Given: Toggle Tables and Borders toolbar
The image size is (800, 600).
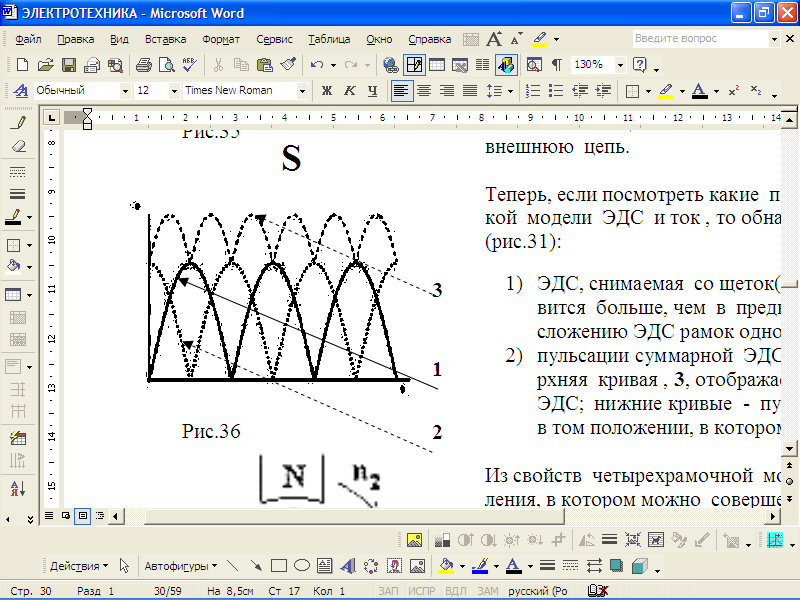Looking at the screenshot, I should (x=414, y=65).
